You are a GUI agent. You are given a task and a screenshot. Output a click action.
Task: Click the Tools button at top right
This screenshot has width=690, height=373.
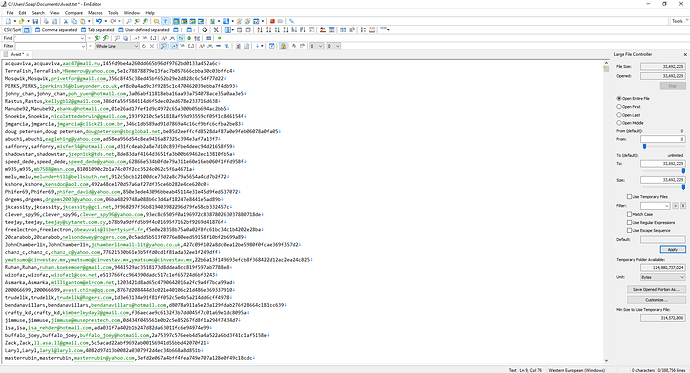point(678,21)
